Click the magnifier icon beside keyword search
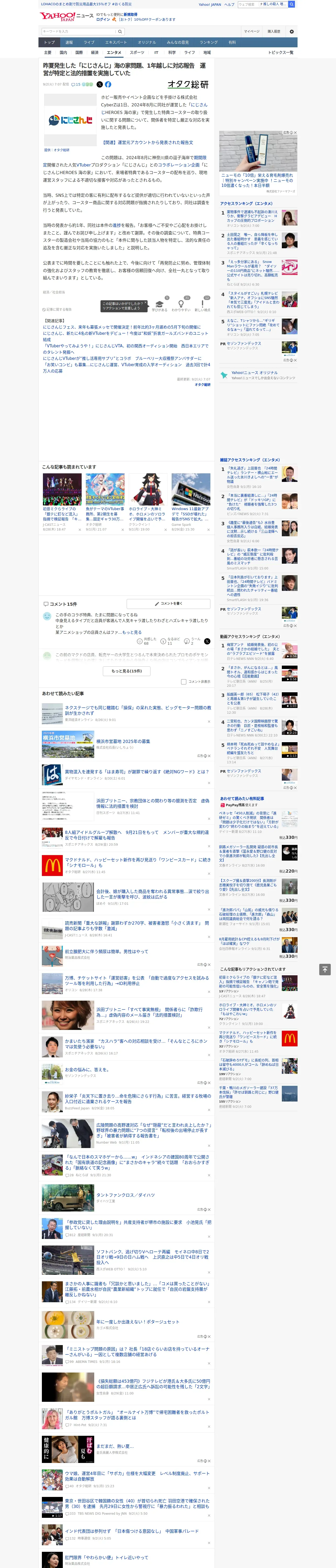The image size is (336, 1568). pos(120,32)
